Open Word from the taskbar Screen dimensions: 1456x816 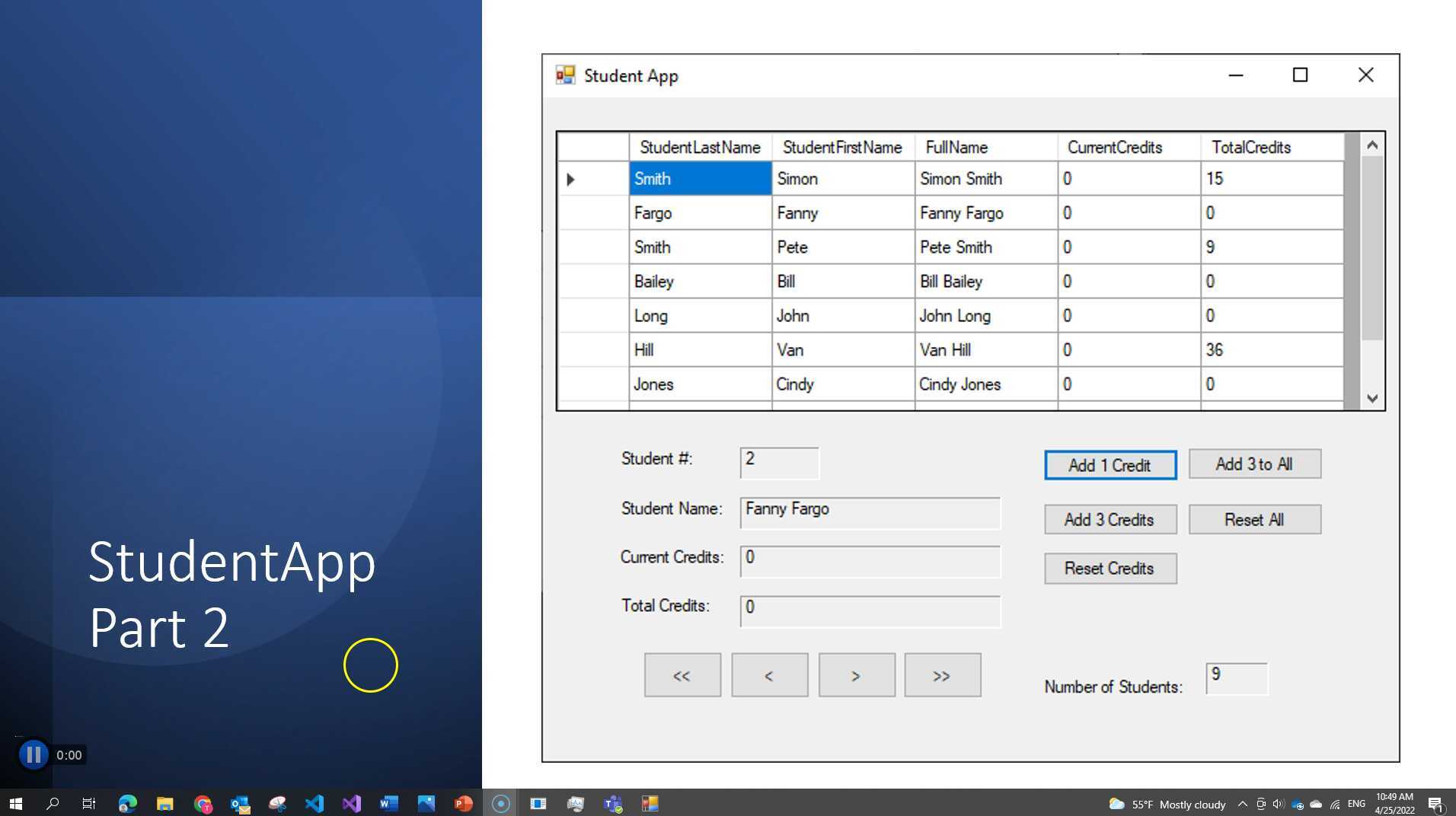(388, 803)
